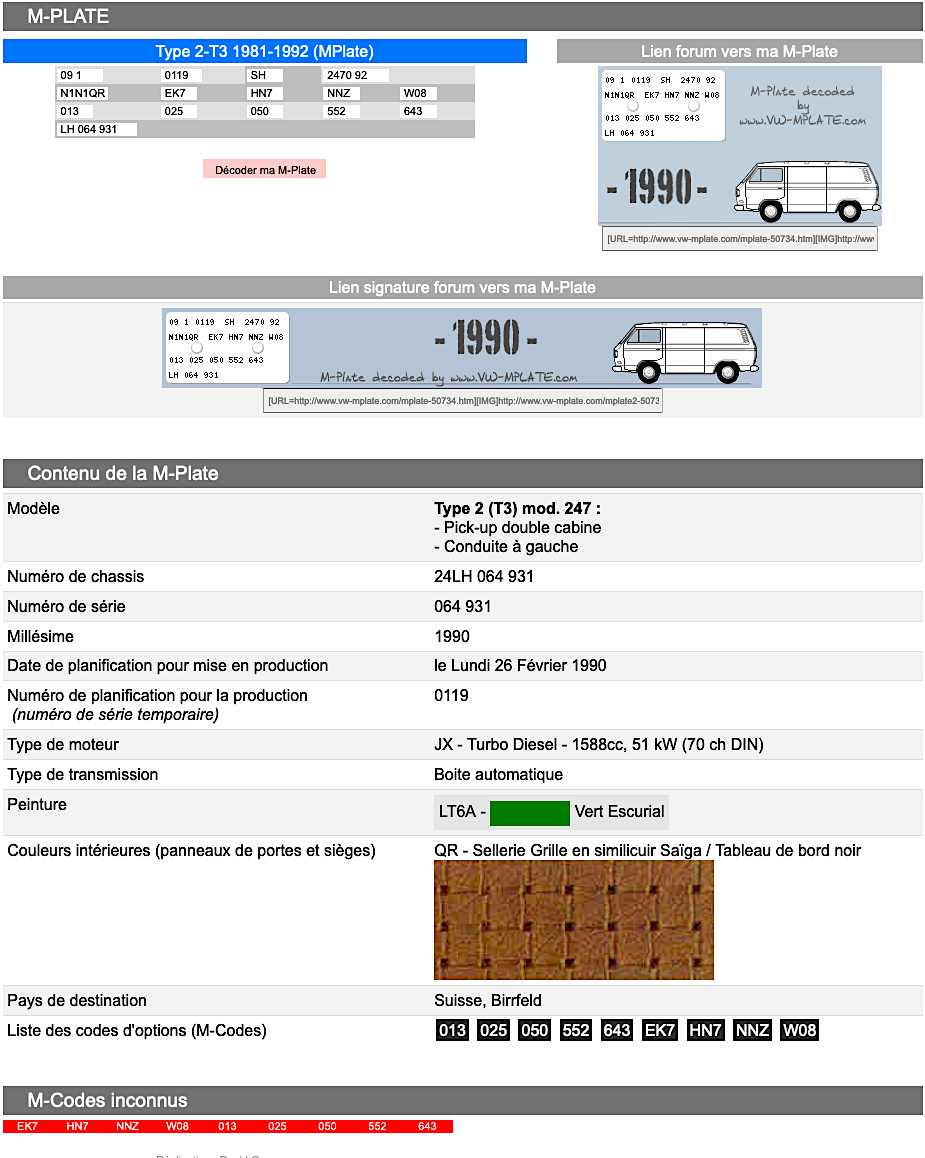Click the 'Lien signature forum vers ma M-Plate' header

[x=463, y=287]
